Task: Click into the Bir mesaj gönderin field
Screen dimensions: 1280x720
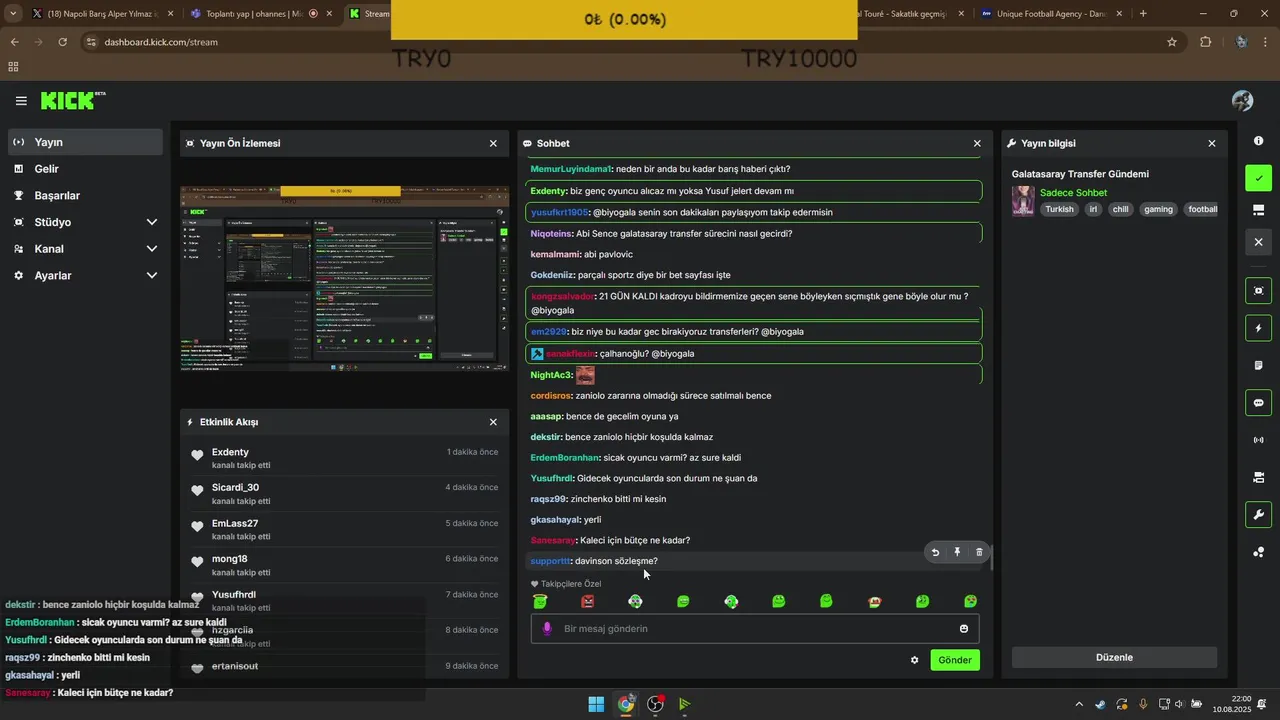Action: pos(755,629)
